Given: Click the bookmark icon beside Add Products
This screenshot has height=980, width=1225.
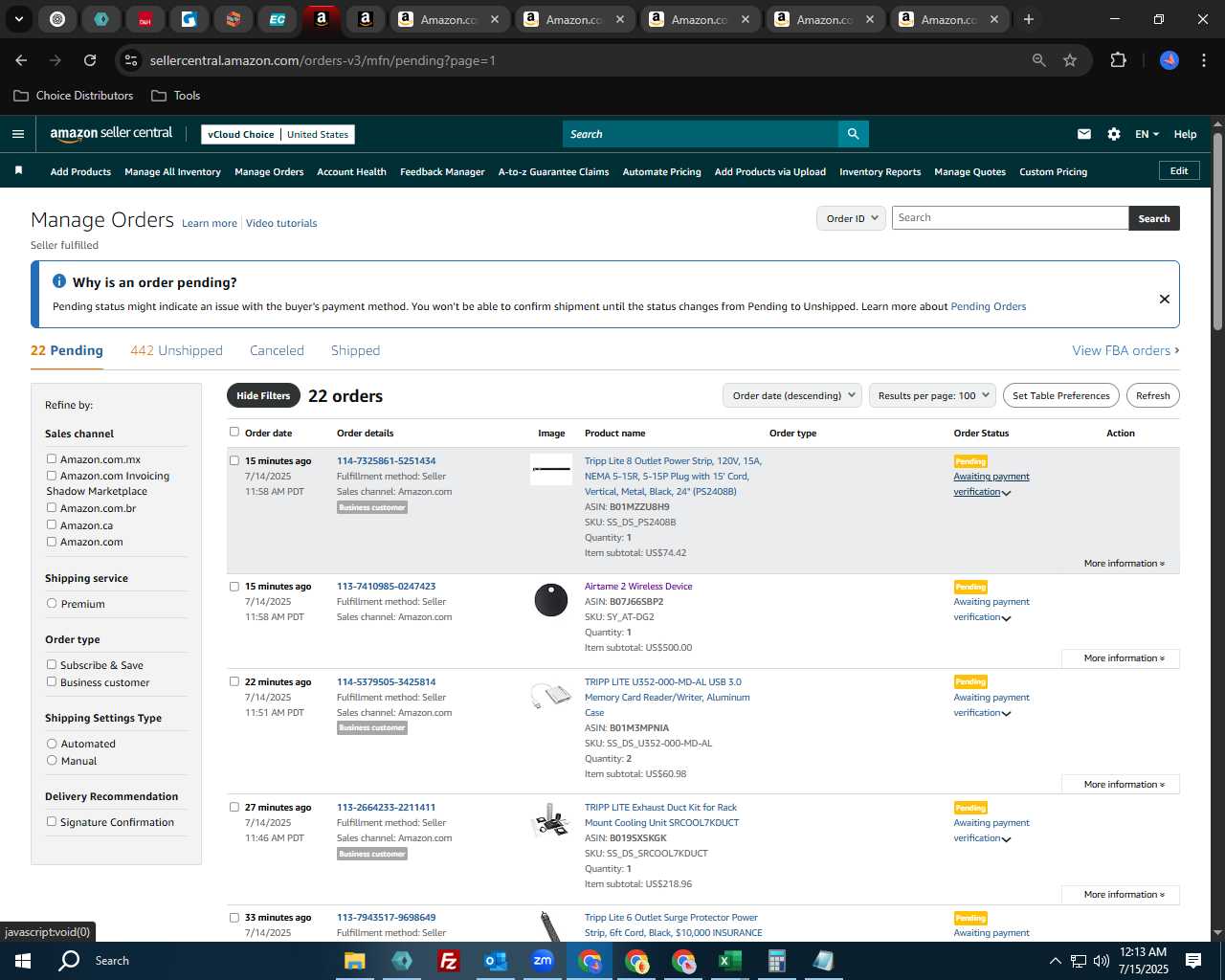Looking at the screenshot, I should coord(18,171).
